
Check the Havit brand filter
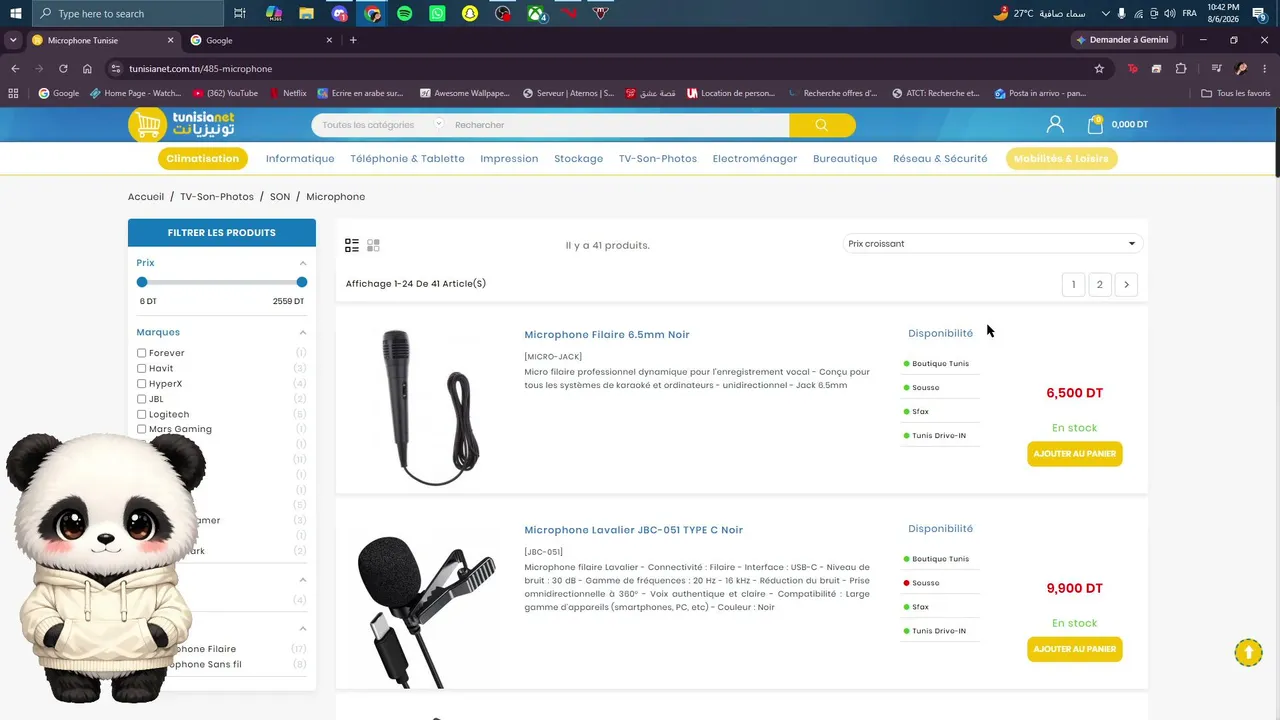[141, 368]
